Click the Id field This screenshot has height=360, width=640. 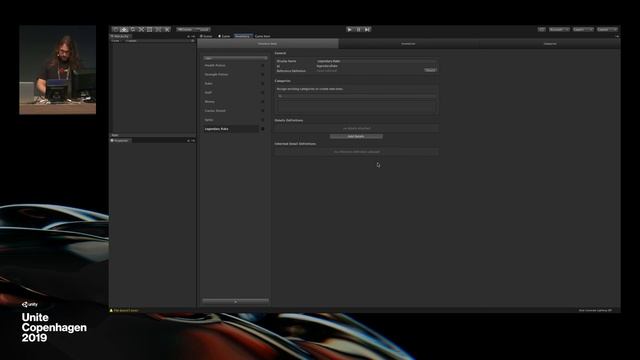376,66
